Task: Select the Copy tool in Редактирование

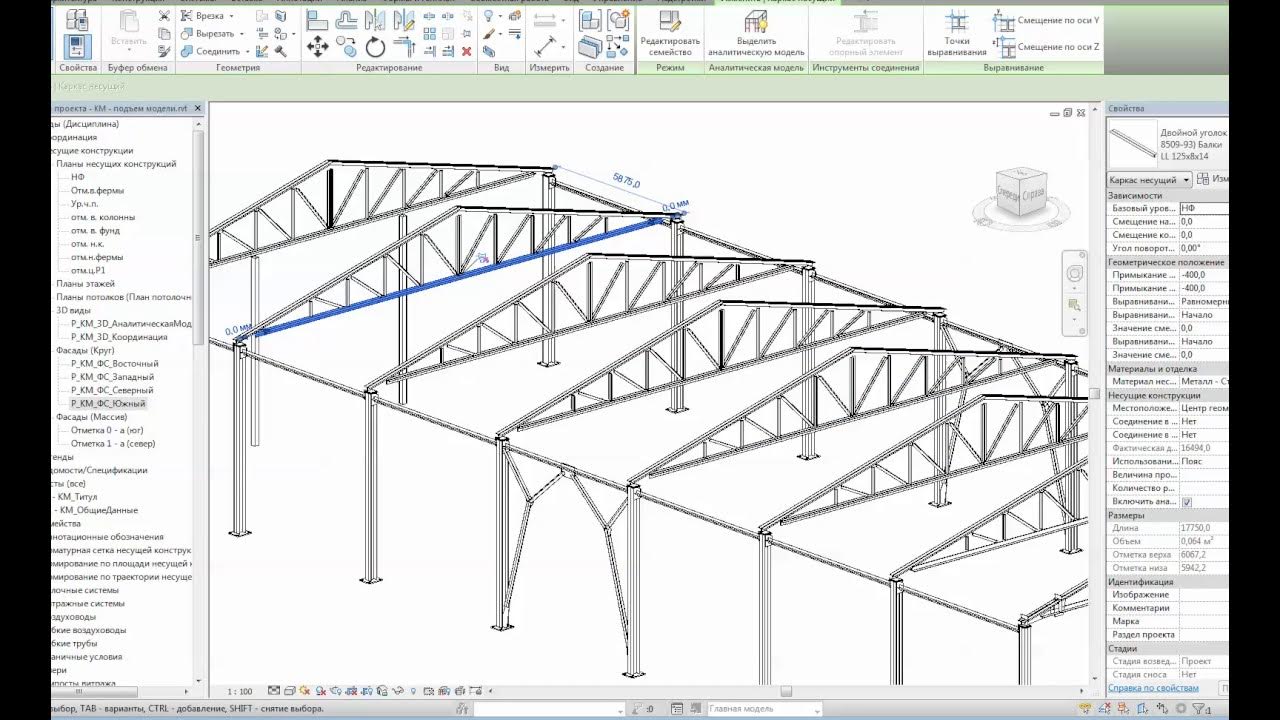Action: tap(346, 46)
